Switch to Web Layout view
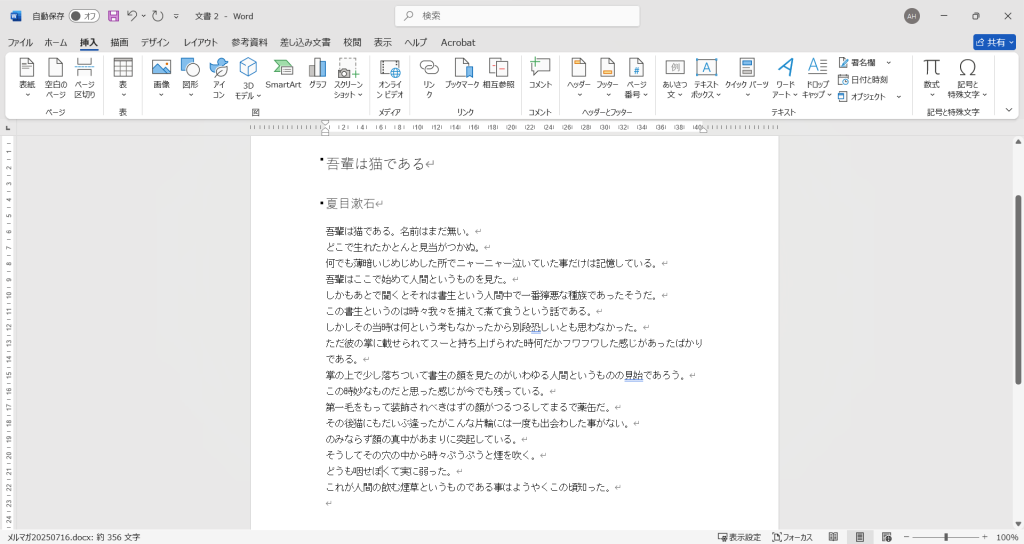1024x544 pixels. click(886, 537)
